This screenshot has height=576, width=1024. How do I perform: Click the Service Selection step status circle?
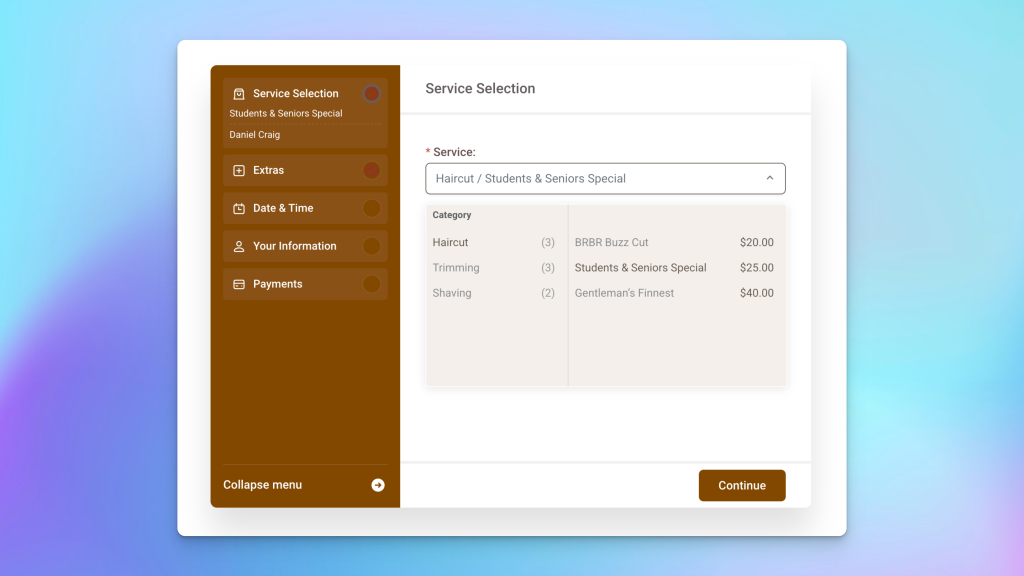[372, 94]
